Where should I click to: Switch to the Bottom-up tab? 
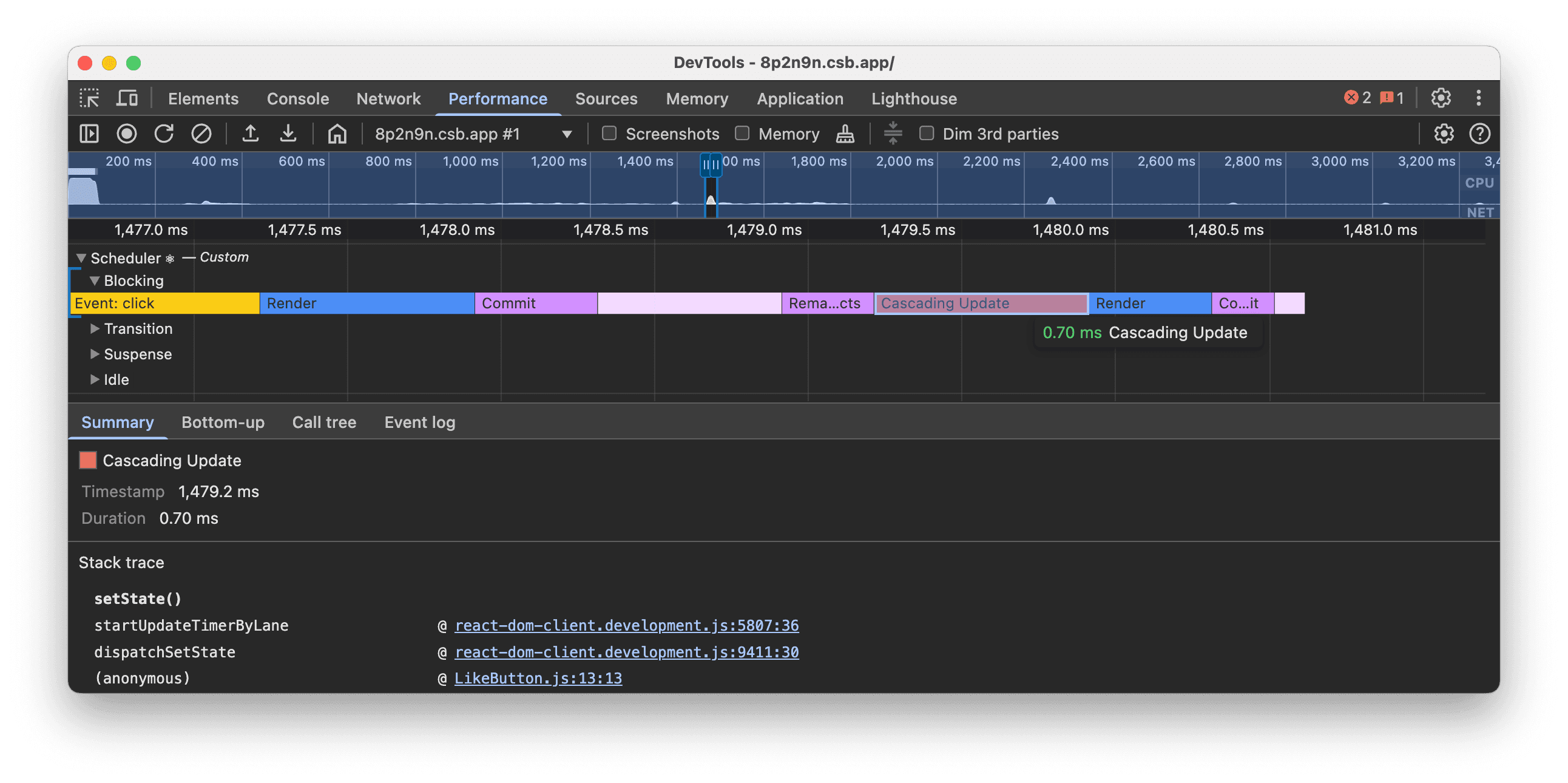click(223, 422)
